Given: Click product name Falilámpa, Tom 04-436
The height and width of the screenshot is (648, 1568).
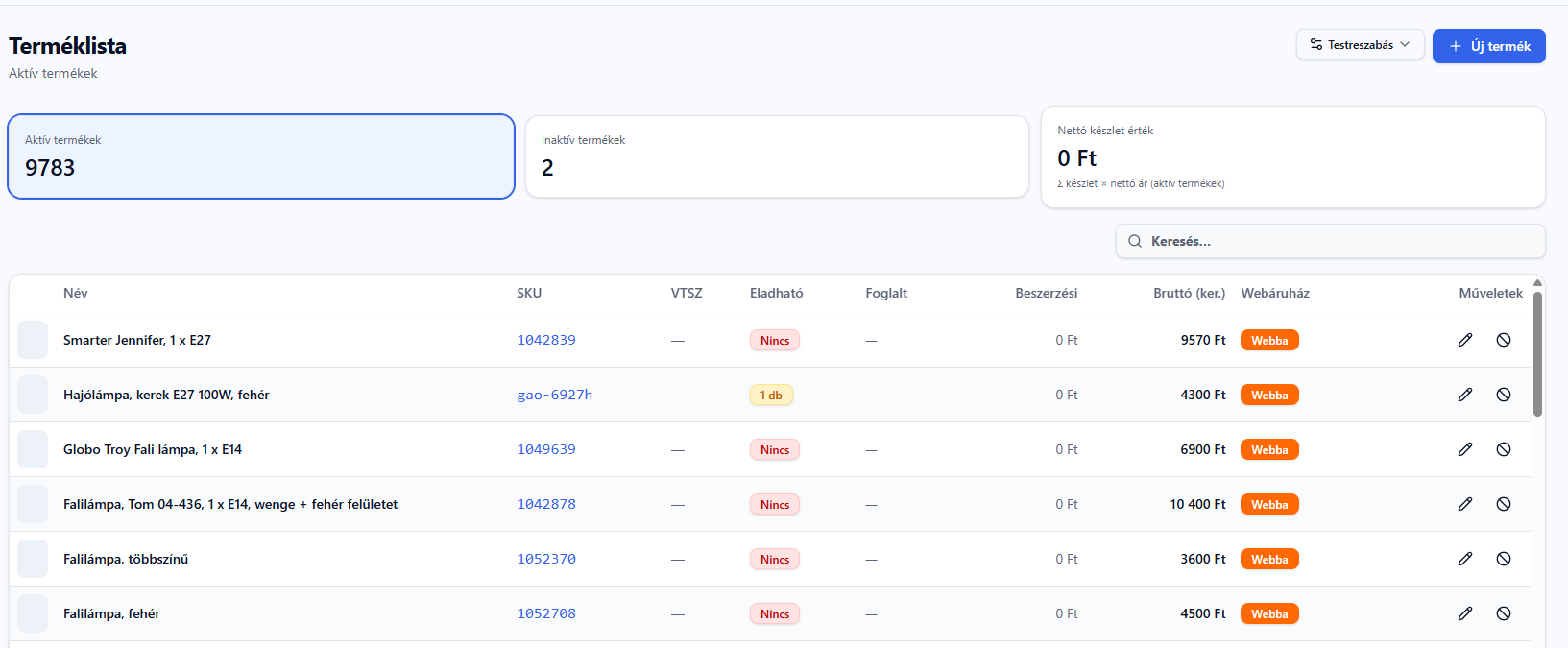Looking at the screenshot, I should tap(230, 504).
